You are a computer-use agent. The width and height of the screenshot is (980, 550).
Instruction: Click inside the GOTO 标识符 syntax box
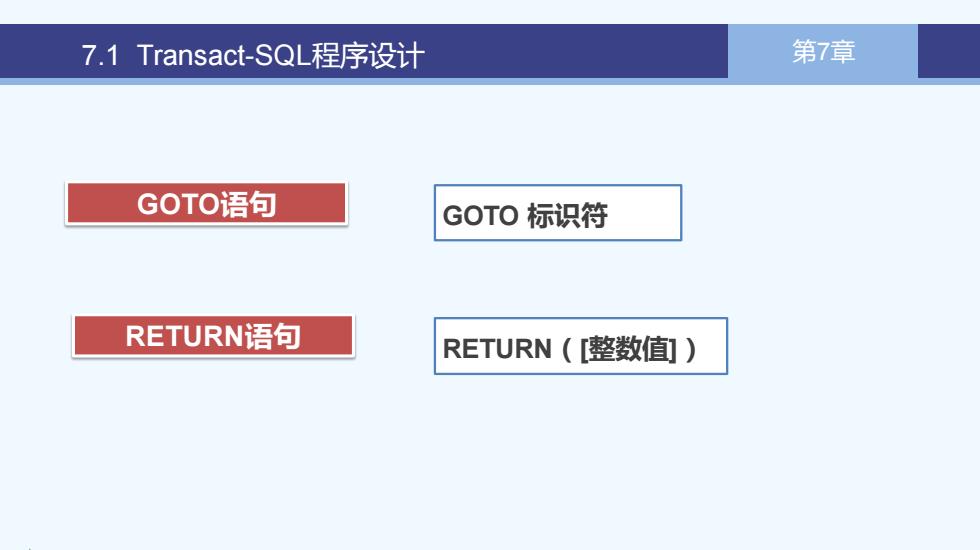[x=558, y=212]
